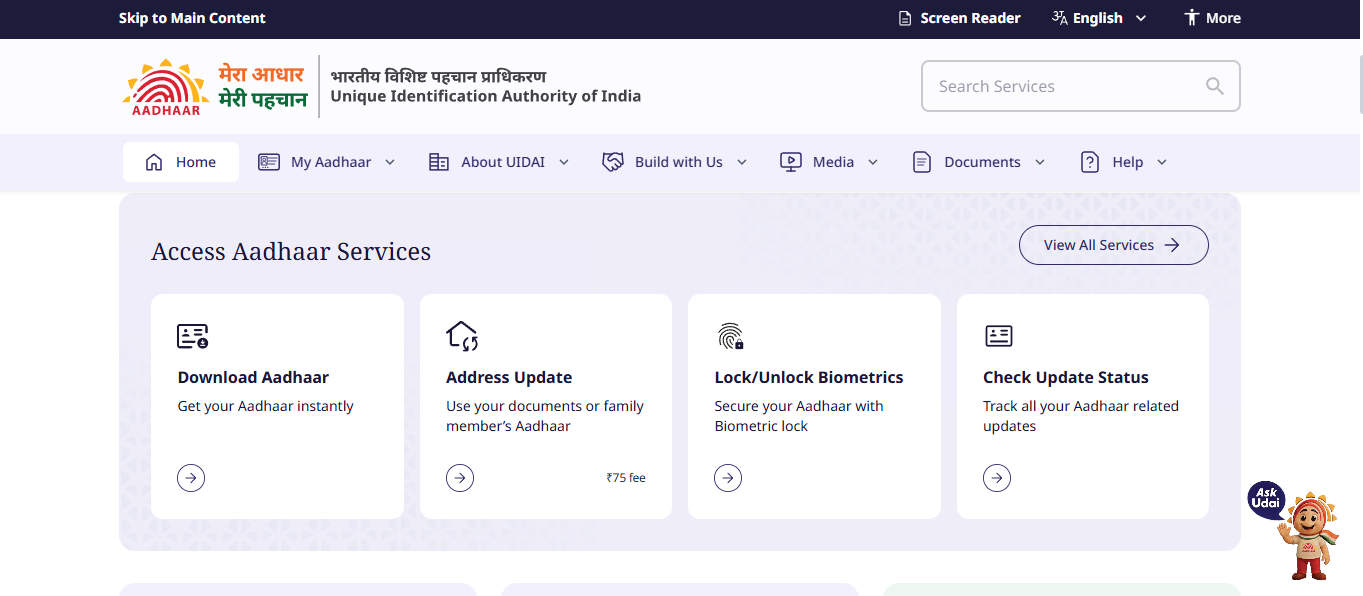Expand the About UIDAI menu chevron
1363x596 pixels.
(564, 162)
